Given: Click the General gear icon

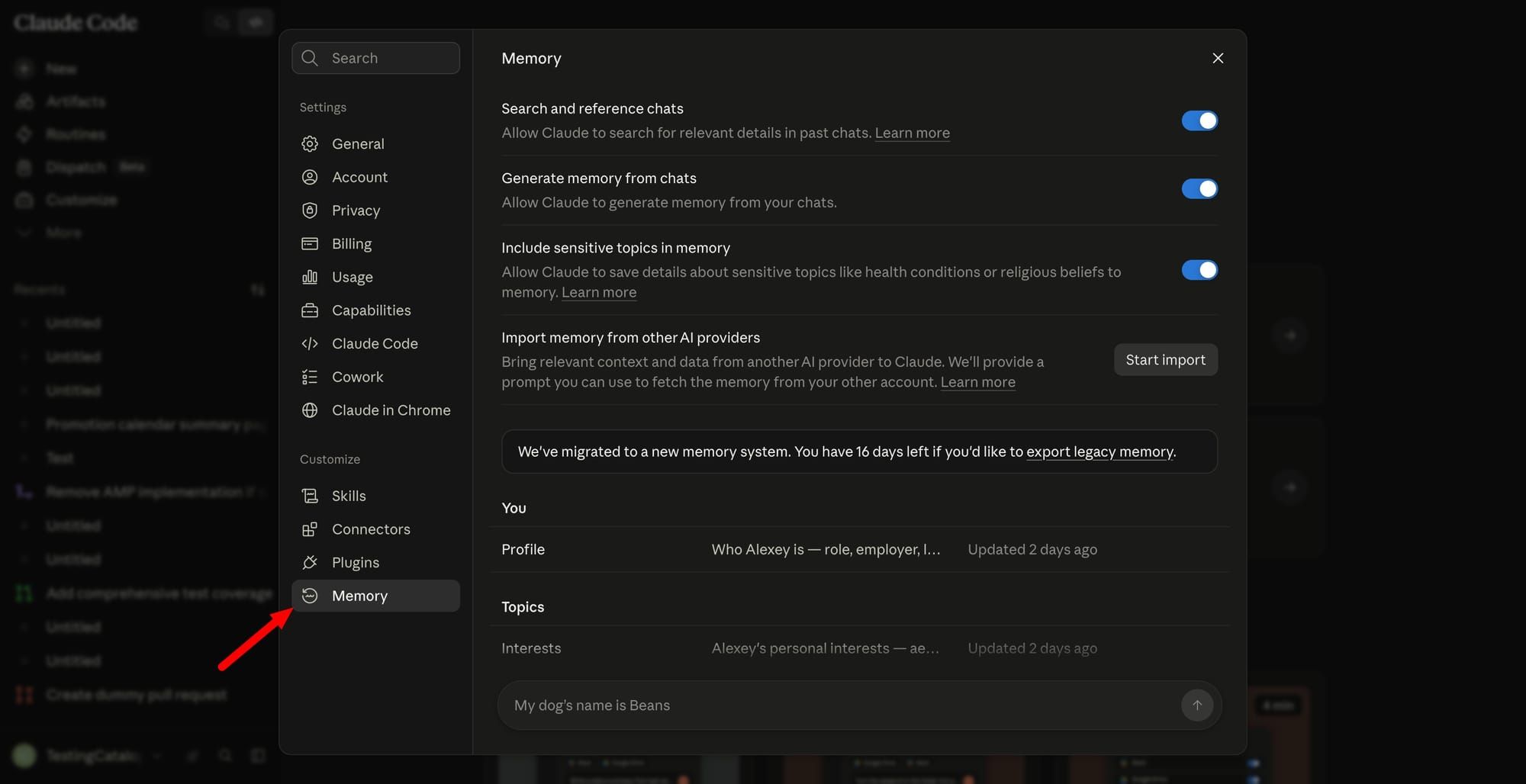Looking at the screenshot, I should point(310,143).
